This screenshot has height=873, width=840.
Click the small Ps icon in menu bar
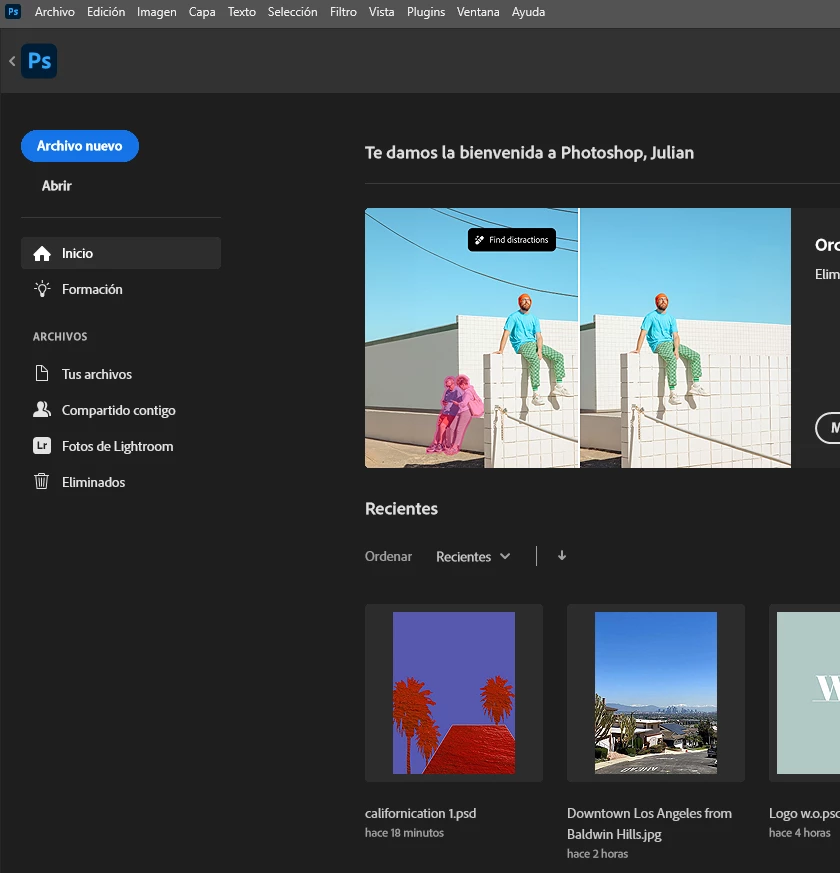[x=13, y=11]
